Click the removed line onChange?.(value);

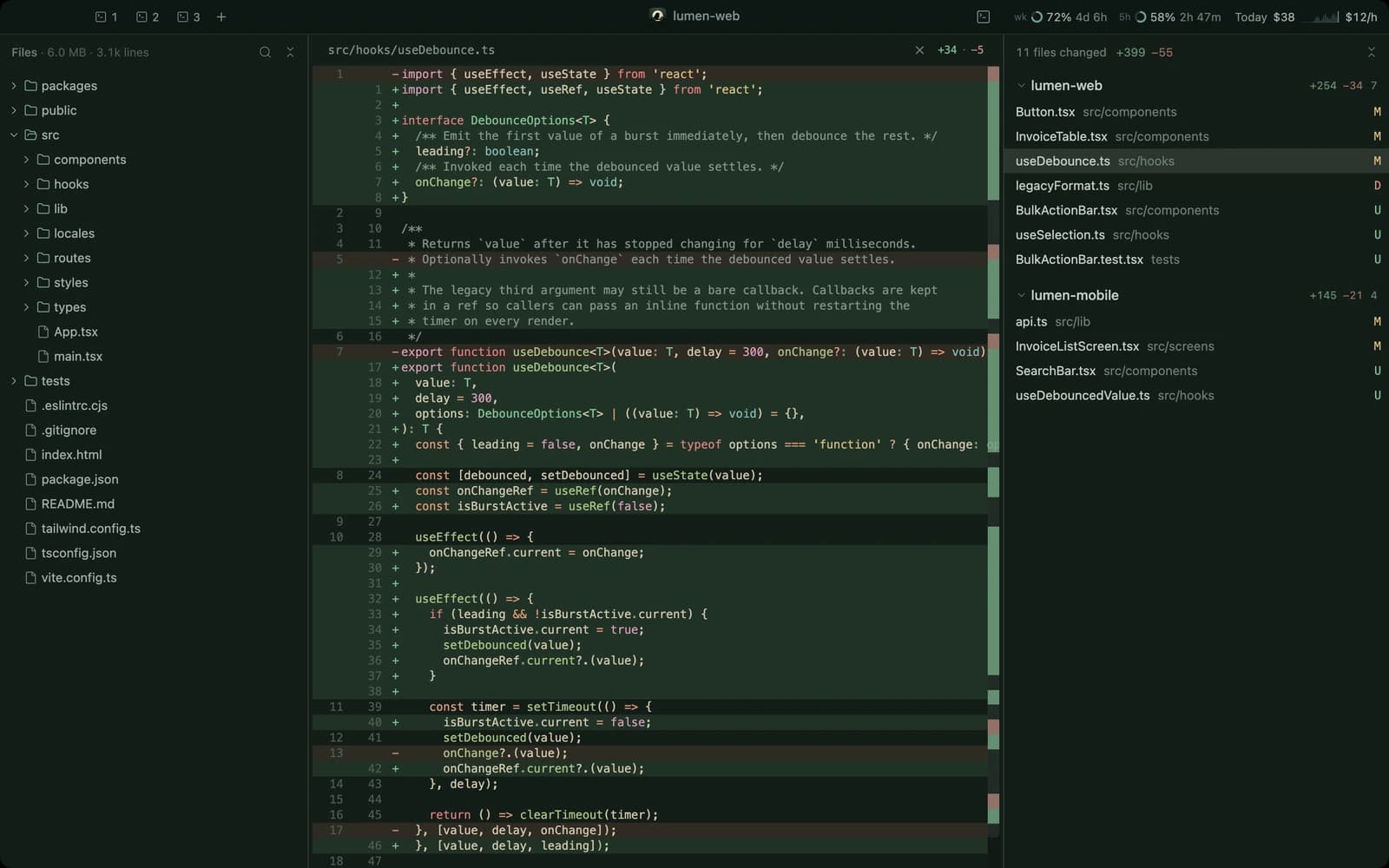point(649,753)
